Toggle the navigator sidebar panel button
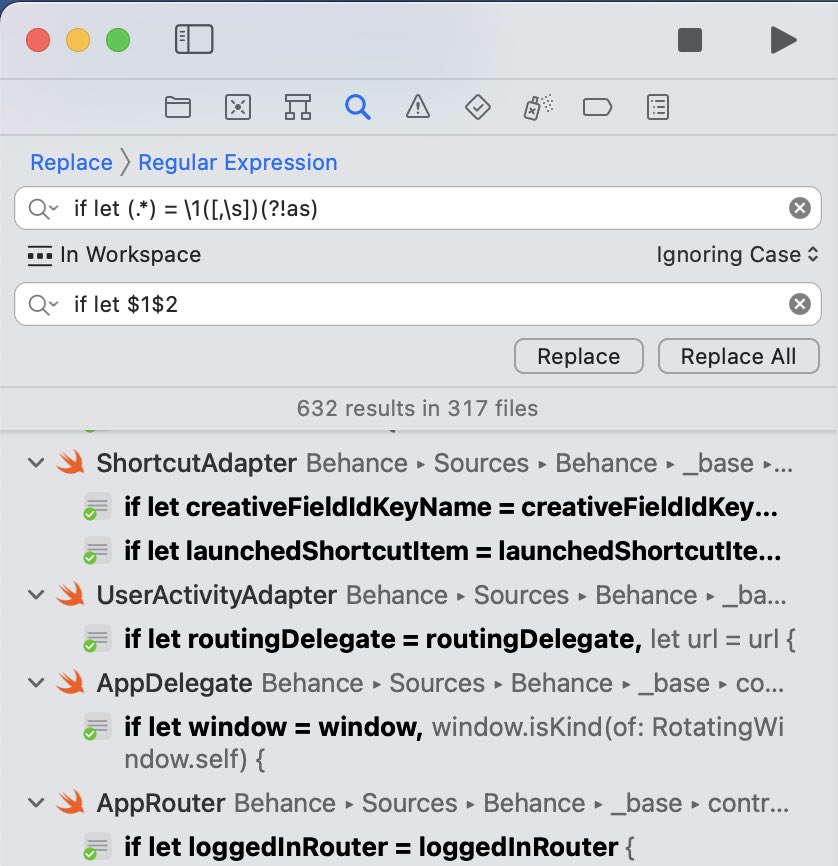Screen dimensions: 838x866 [194, 39]
